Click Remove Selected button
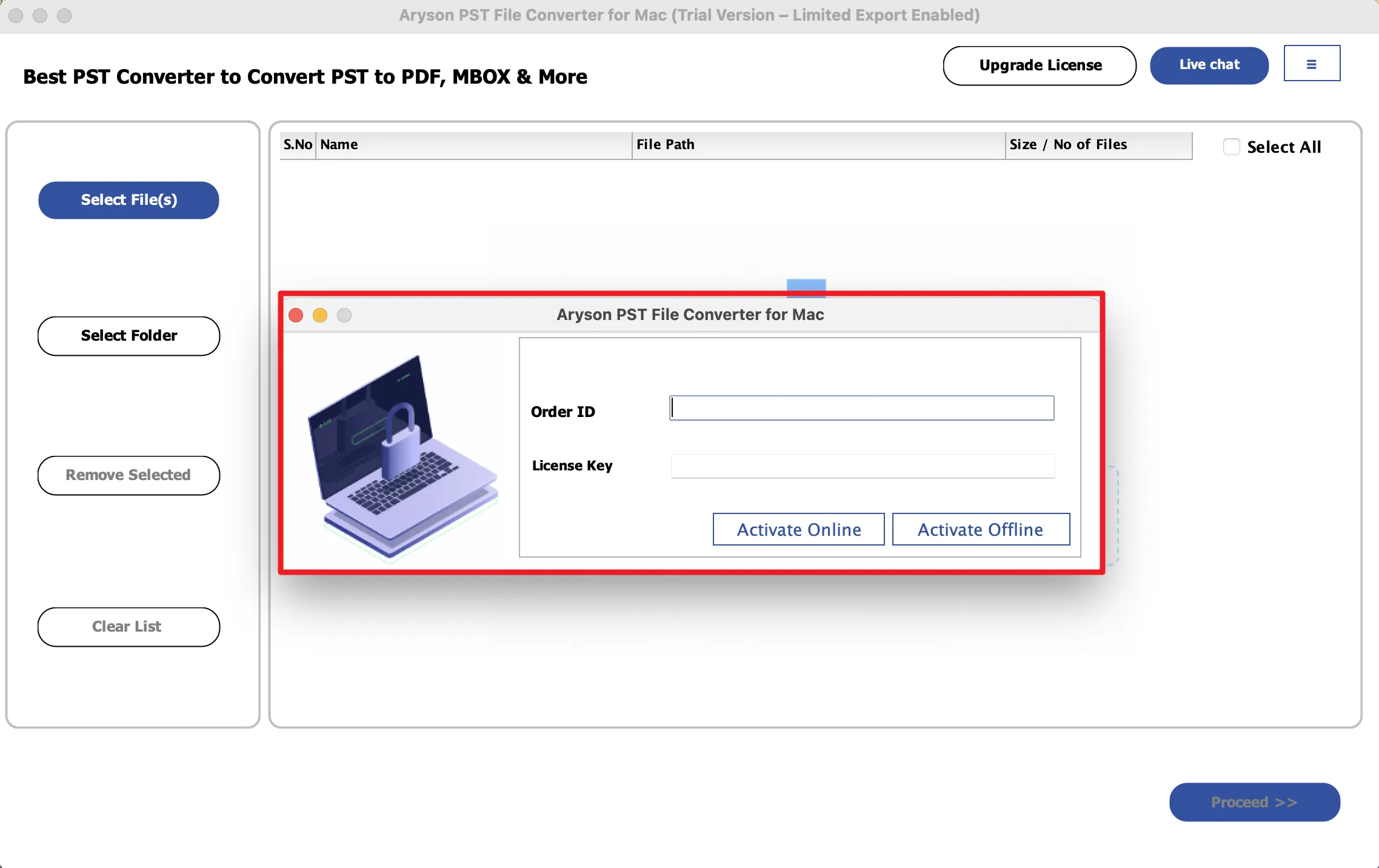 [129, 475]
